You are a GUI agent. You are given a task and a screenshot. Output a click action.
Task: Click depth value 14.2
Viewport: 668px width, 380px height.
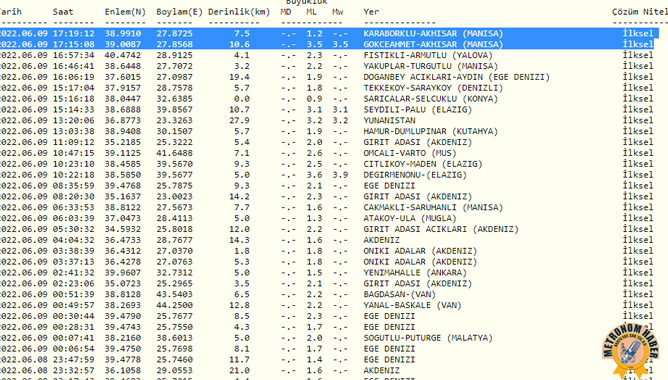[x=239, y=196]
